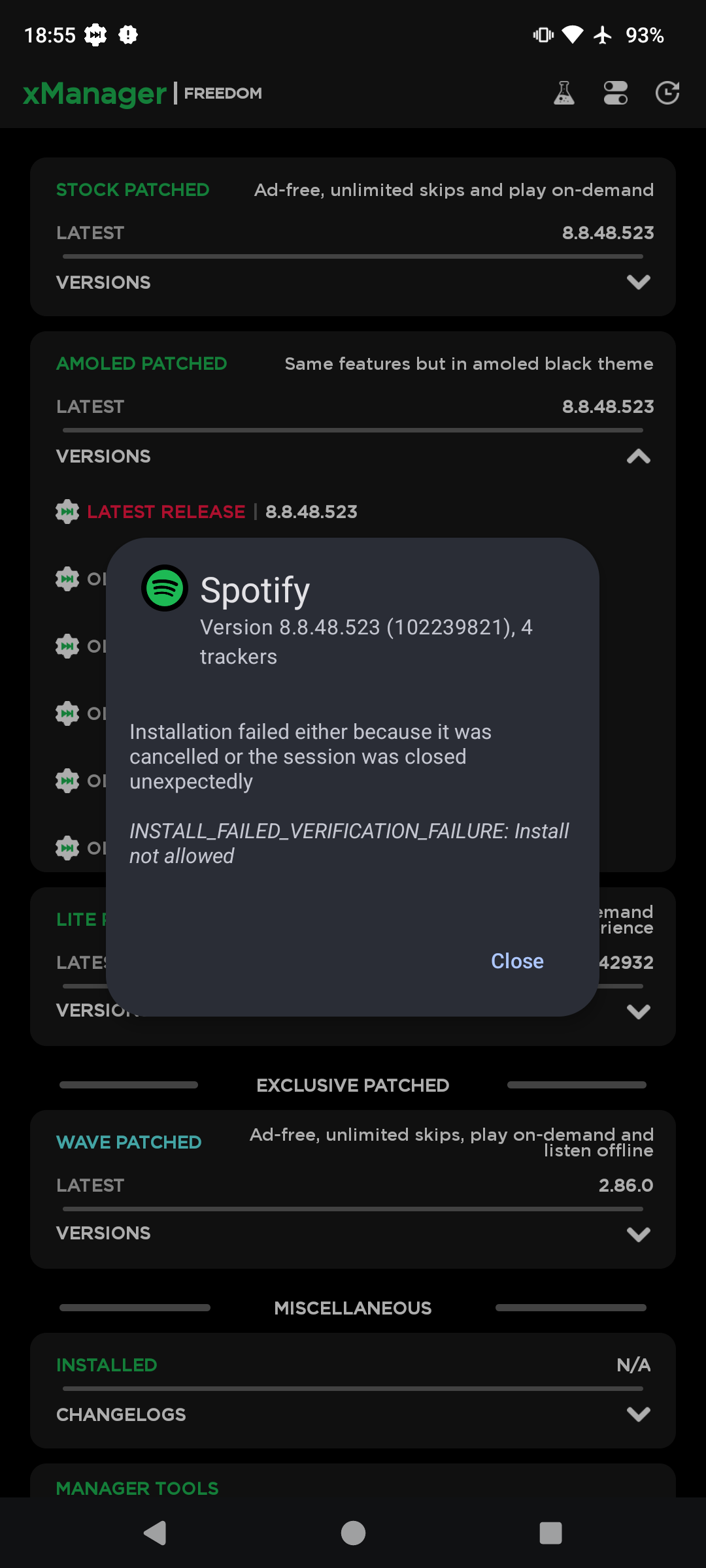Tap the second older version gear icon
Screen dimensions: 706x1568
pos(67,645)
